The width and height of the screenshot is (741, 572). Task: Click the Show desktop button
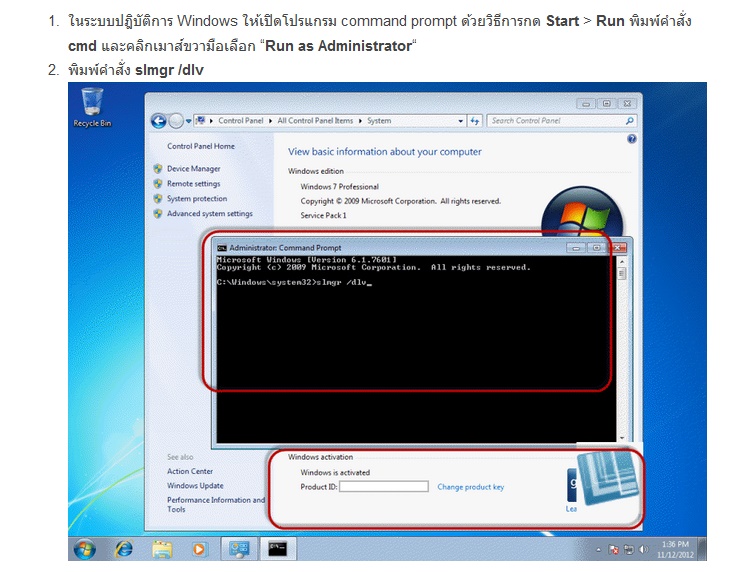point(703,549)
